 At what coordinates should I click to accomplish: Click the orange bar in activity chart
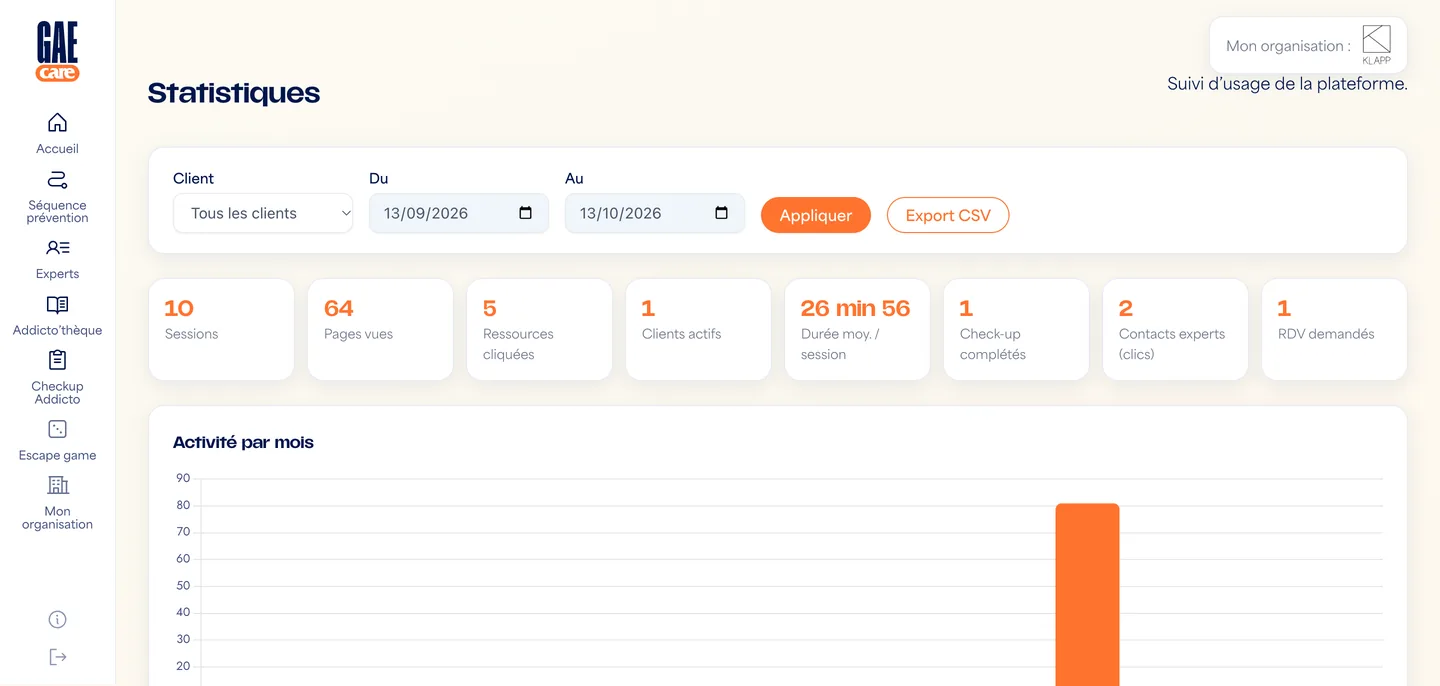1087,594
